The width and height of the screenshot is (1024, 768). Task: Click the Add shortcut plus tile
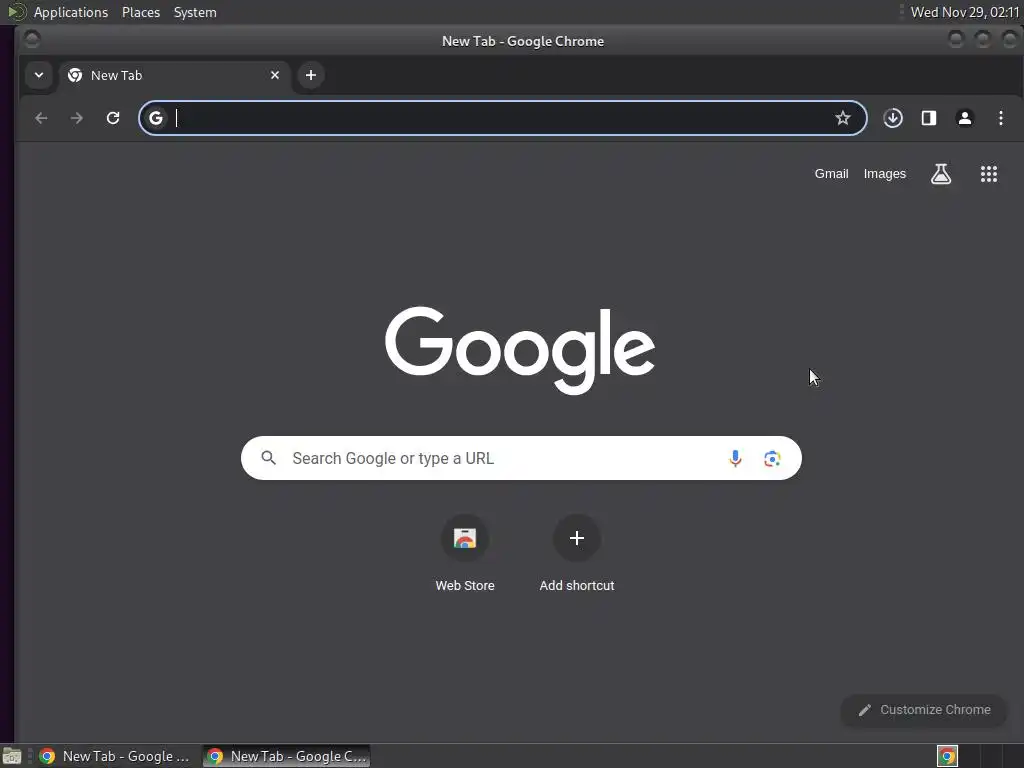577,538
